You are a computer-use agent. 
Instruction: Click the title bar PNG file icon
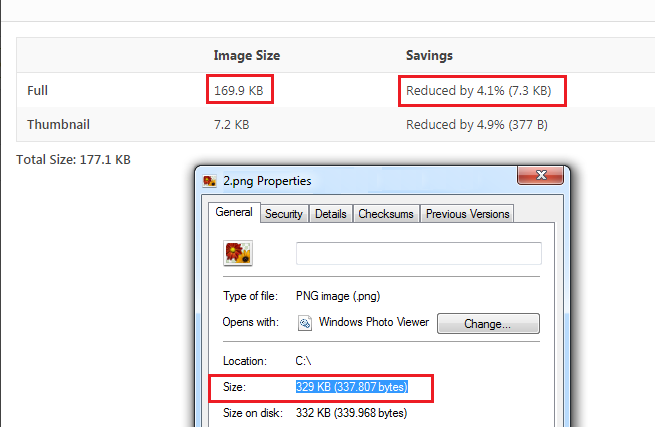pos(209,181)
